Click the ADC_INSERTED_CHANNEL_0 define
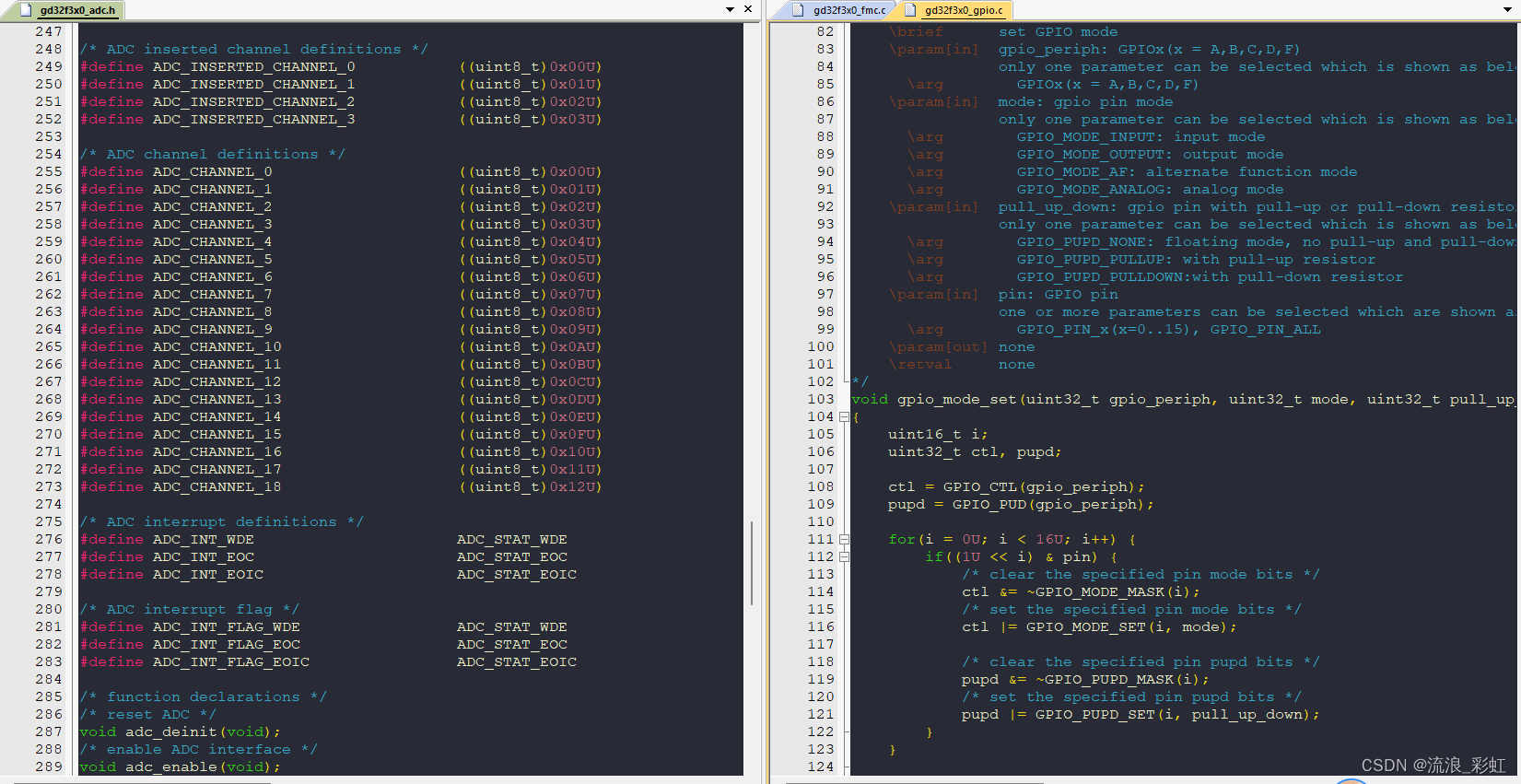The image size is (1521, 784). [x=253, y=67]
